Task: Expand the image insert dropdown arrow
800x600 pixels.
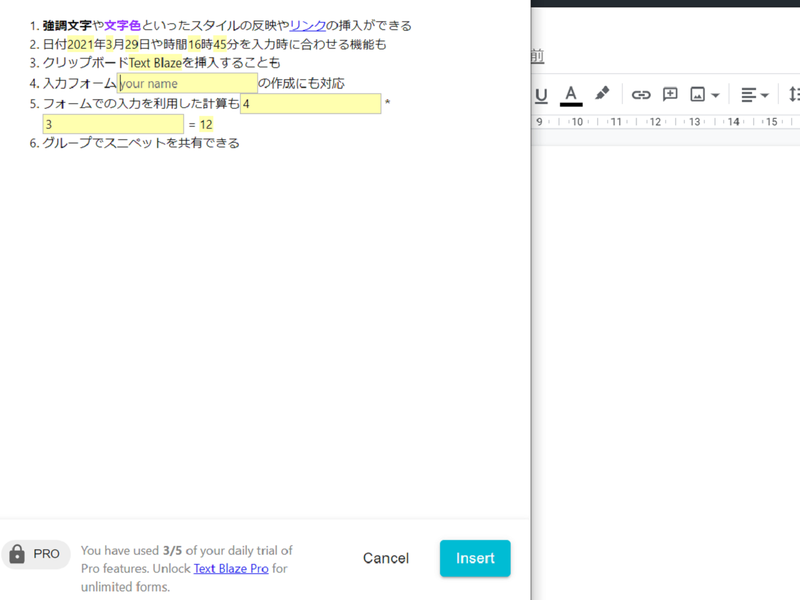Action: pos(714,94)
